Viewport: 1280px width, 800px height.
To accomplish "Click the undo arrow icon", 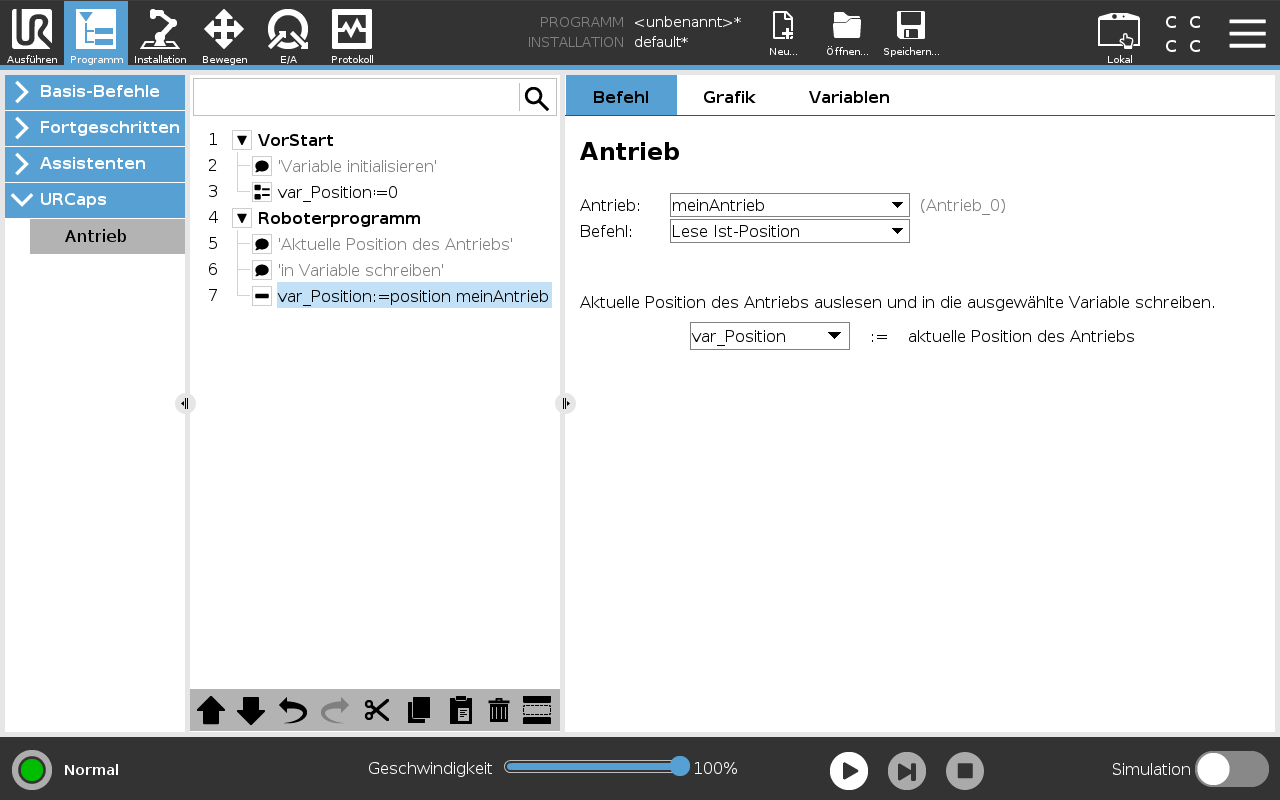I will [x=293, y=710].
